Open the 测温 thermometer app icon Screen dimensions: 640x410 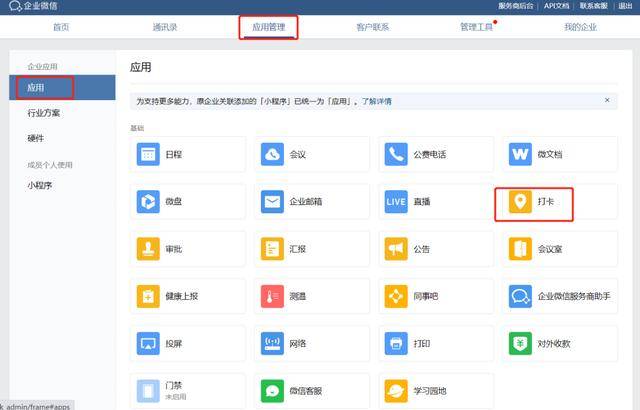[272, 296]
